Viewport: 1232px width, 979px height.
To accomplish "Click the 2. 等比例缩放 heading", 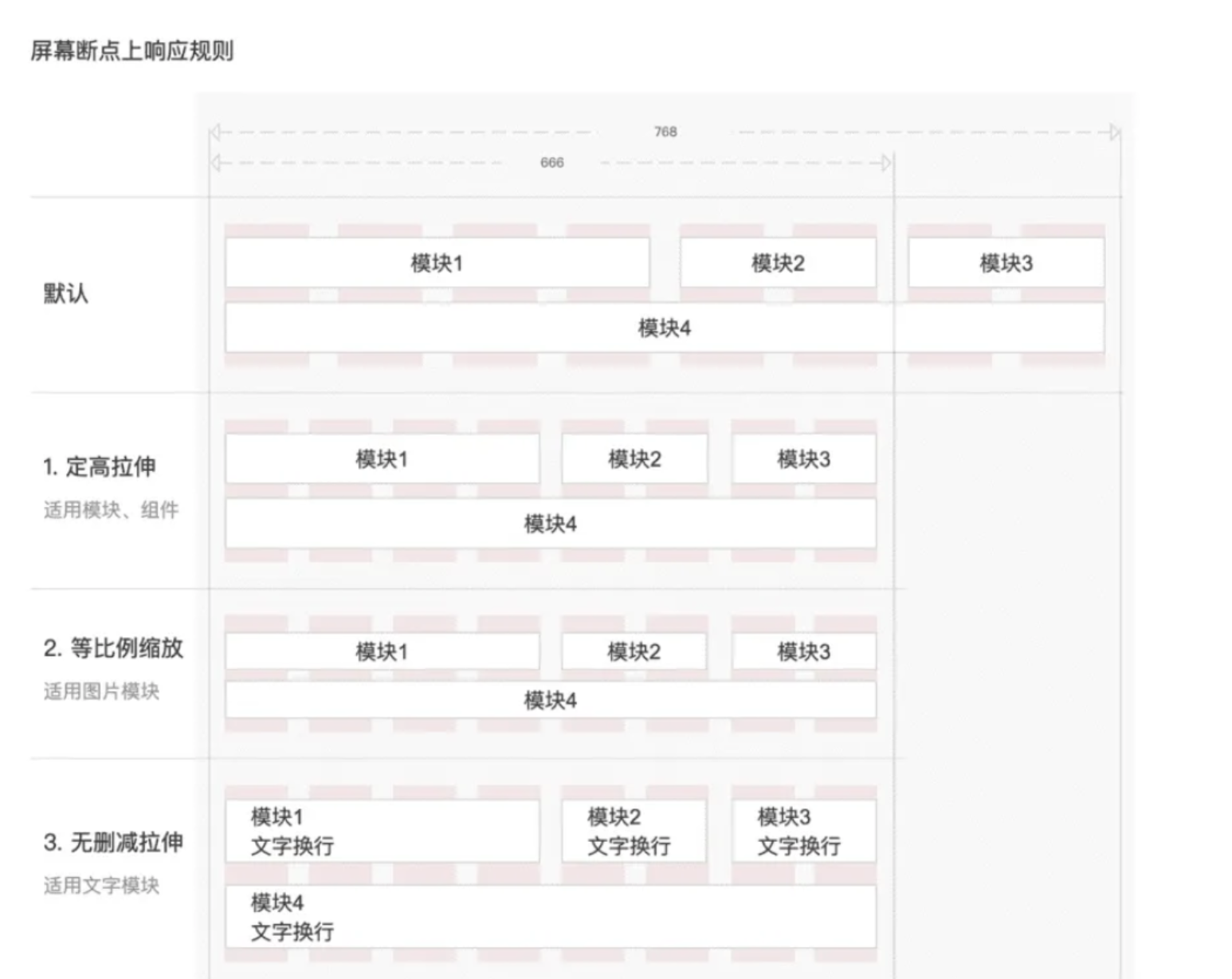I will (113, 647).
